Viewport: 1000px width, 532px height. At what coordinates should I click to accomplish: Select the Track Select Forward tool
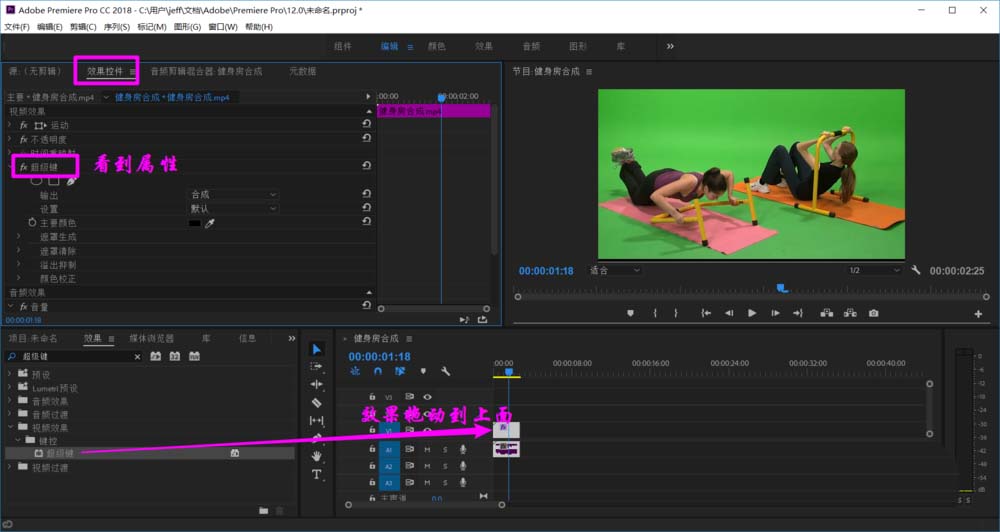(x=317, y=366)
